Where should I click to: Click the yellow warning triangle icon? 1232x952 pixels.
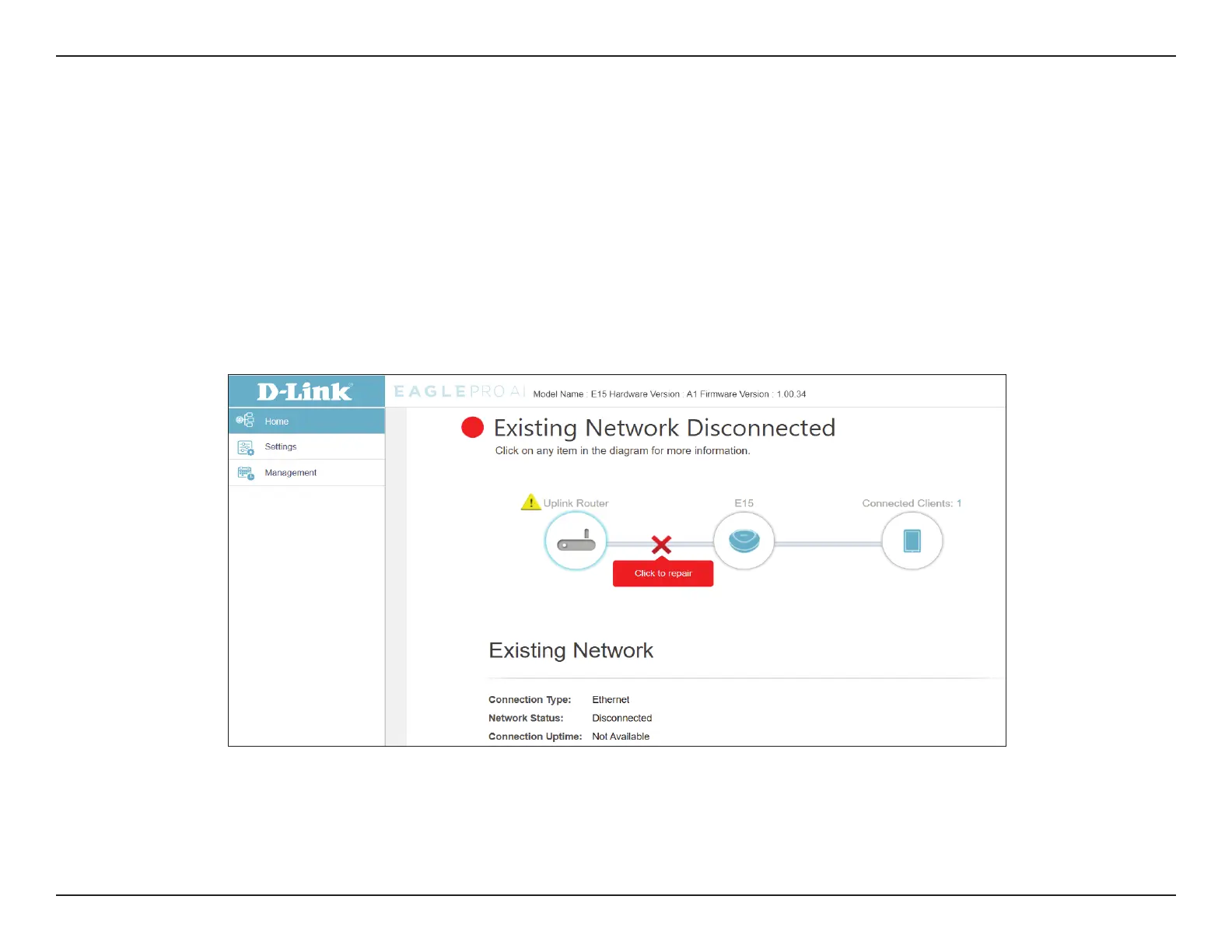530,502
